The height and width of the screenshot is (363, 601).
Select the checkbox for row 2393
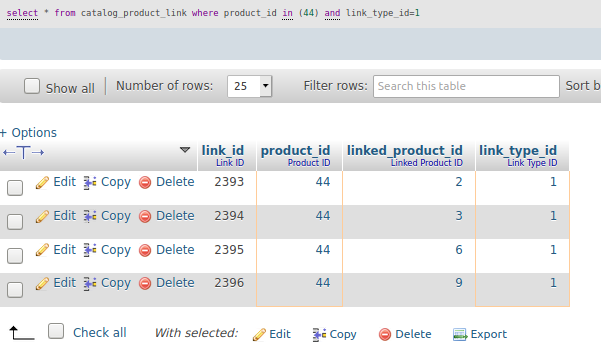click(15, 188)
